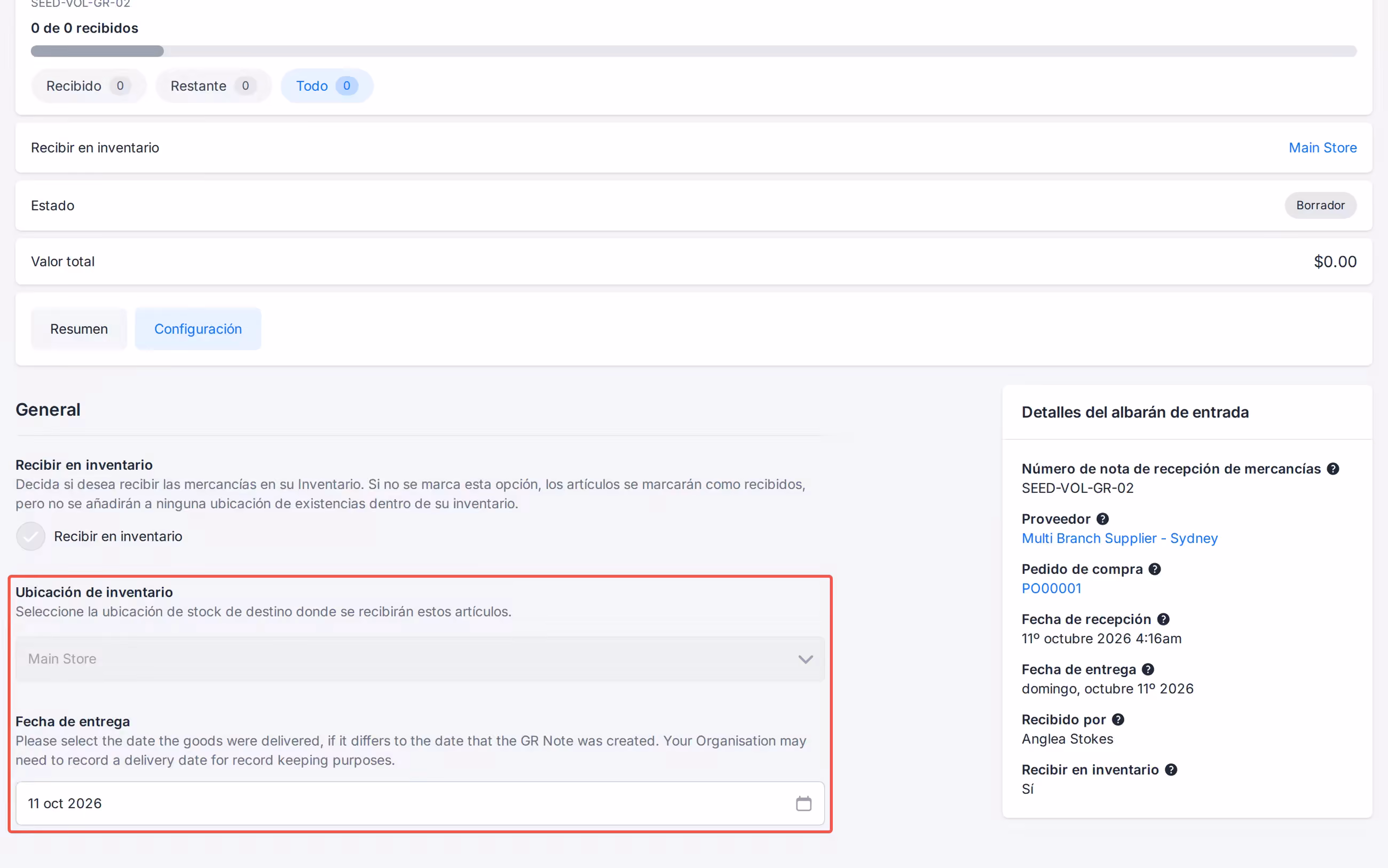Click the 11º octubre 2026 4:16am reception date
Screen dimensions: 1388x868
pyautogui.click(x=1101, y=638)
